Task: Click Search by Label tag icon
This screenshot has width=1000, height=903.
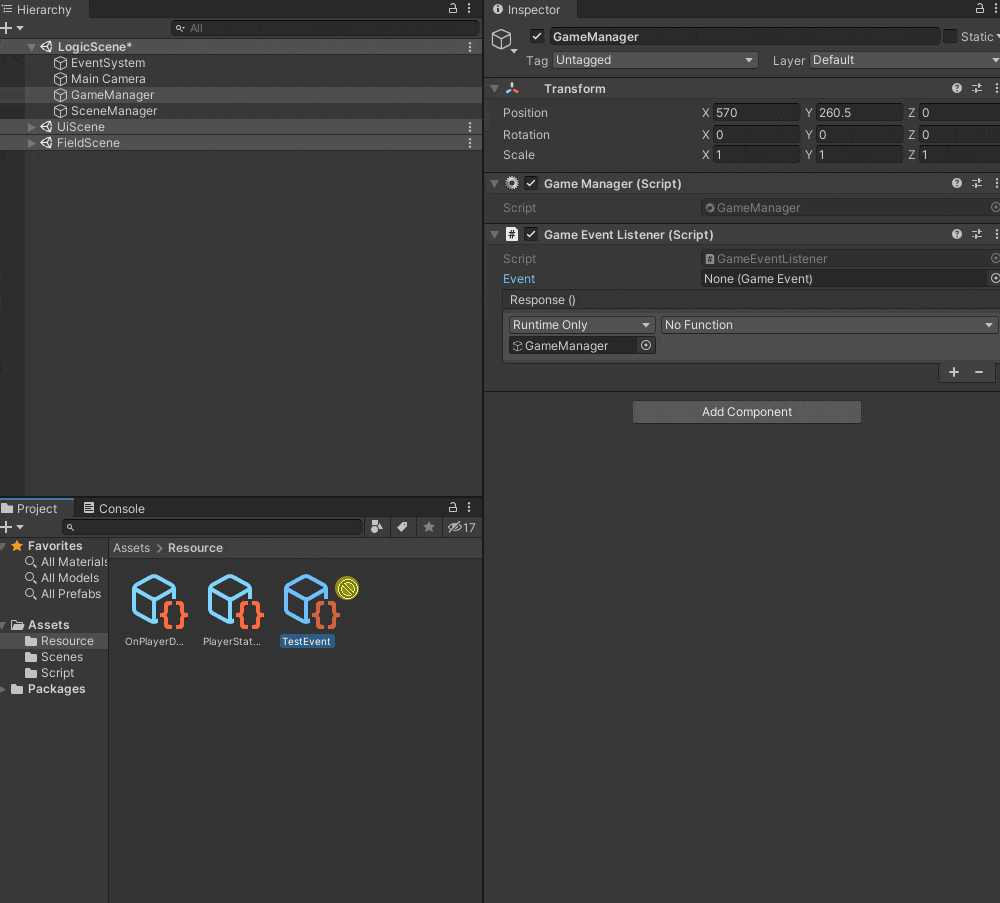Action: point(402,527)
